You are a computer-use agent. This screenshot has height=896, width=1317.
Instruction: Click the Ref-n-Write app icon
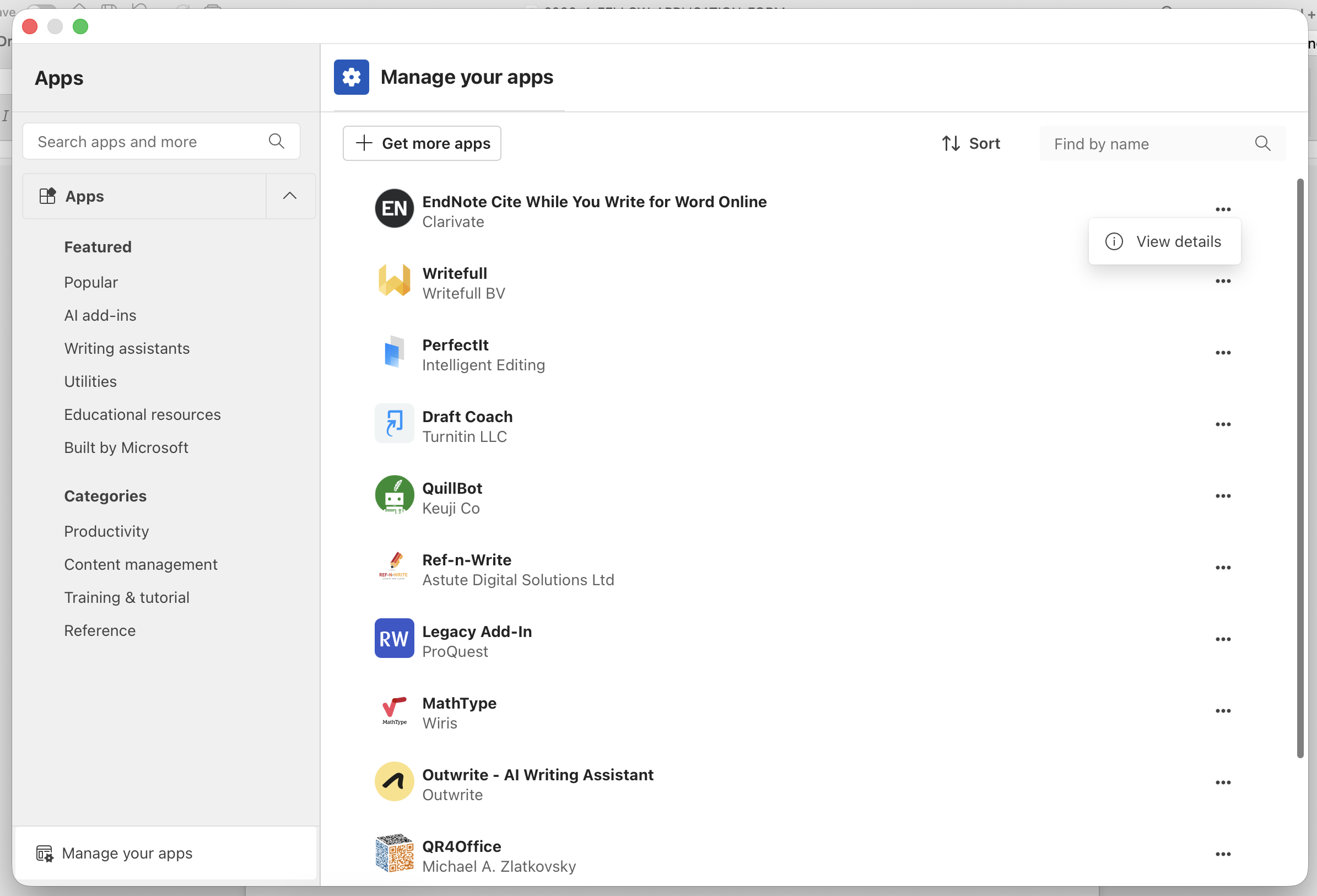(394, 566)
